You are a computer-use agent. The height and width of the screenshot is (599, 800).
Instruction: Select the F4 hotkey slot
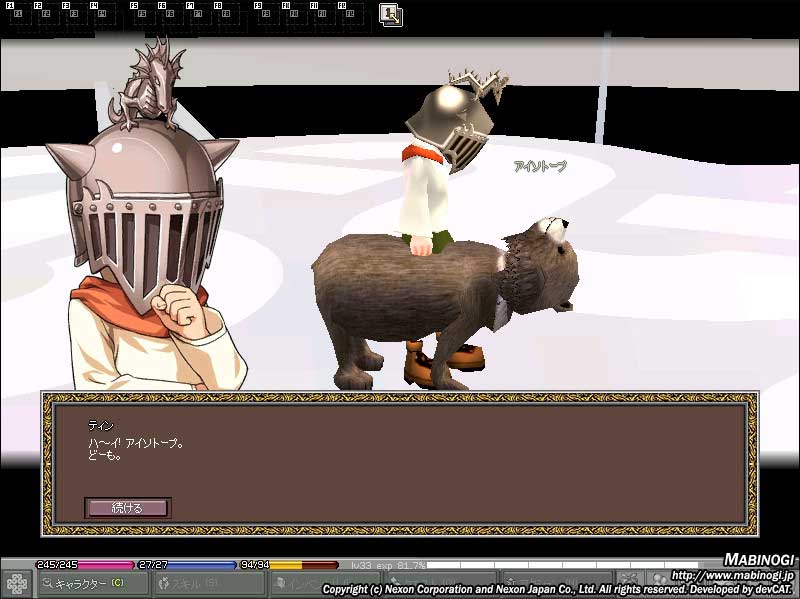pyautogui.click(x=102, y=14)
